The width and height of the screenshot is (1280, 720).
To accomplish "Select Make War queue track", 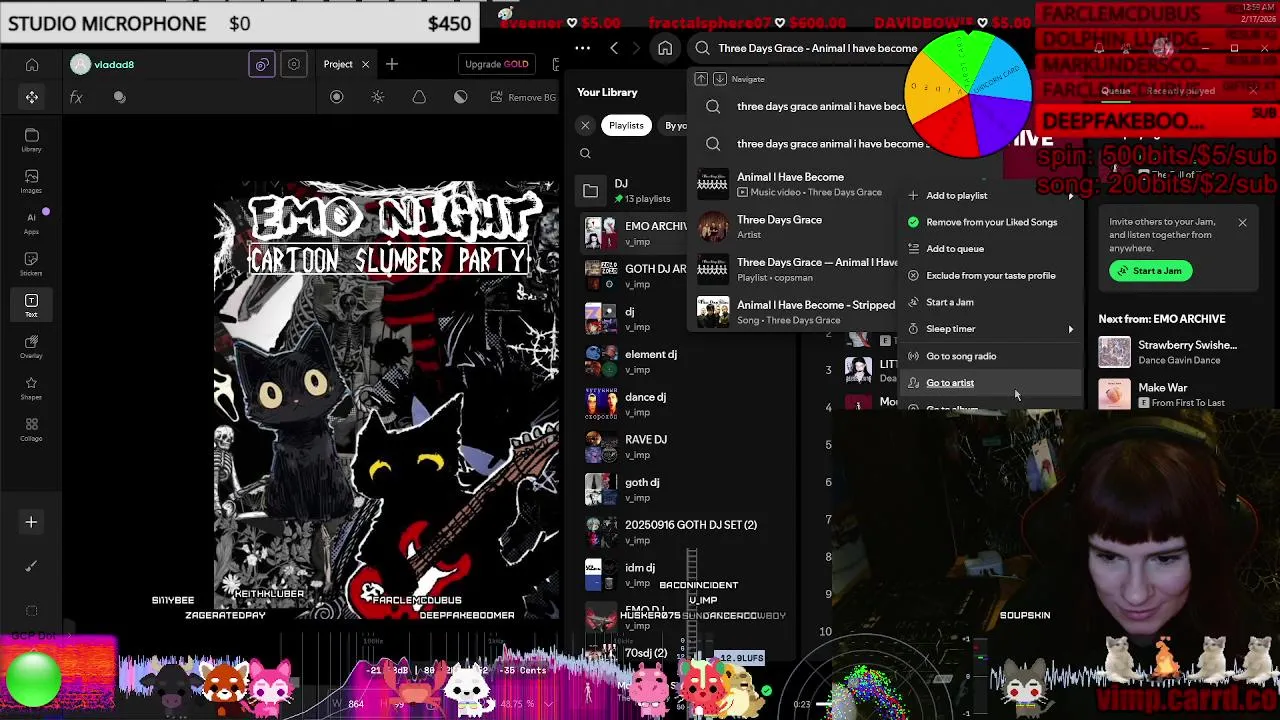I will 1176,395.
